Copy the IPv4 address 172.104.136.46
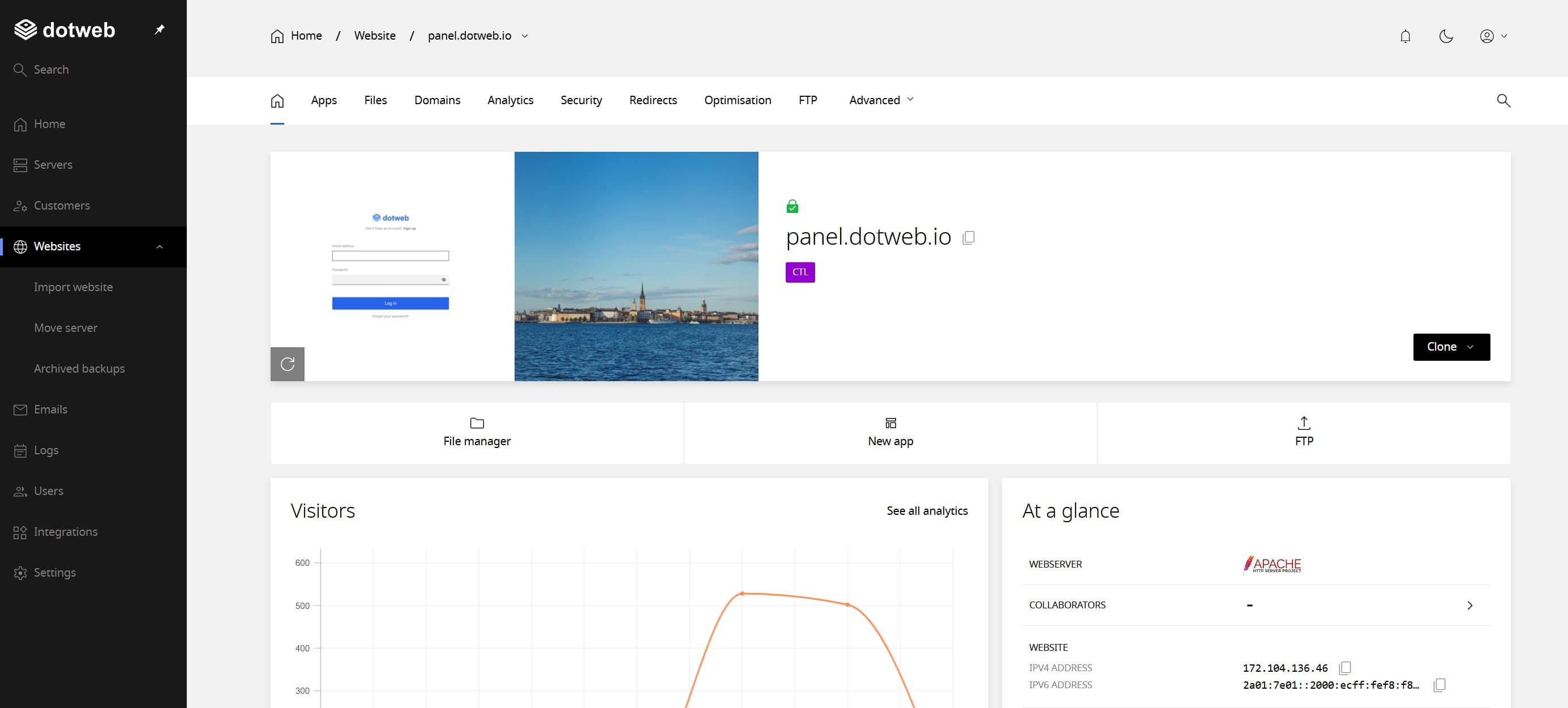 click(x=1345, y=668)
